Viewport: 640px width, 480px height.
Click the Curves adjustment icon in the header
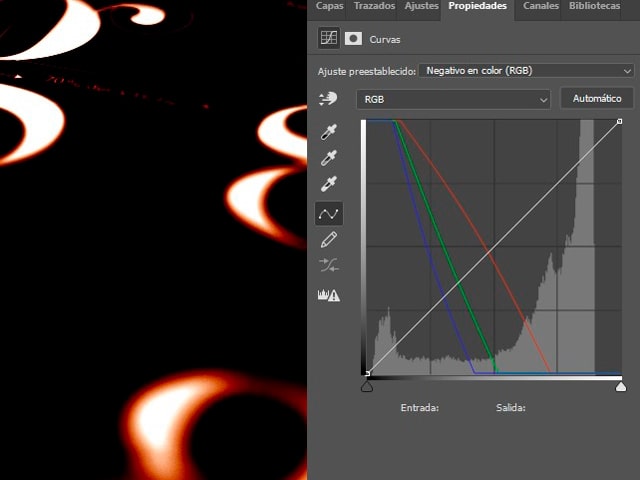328,38
